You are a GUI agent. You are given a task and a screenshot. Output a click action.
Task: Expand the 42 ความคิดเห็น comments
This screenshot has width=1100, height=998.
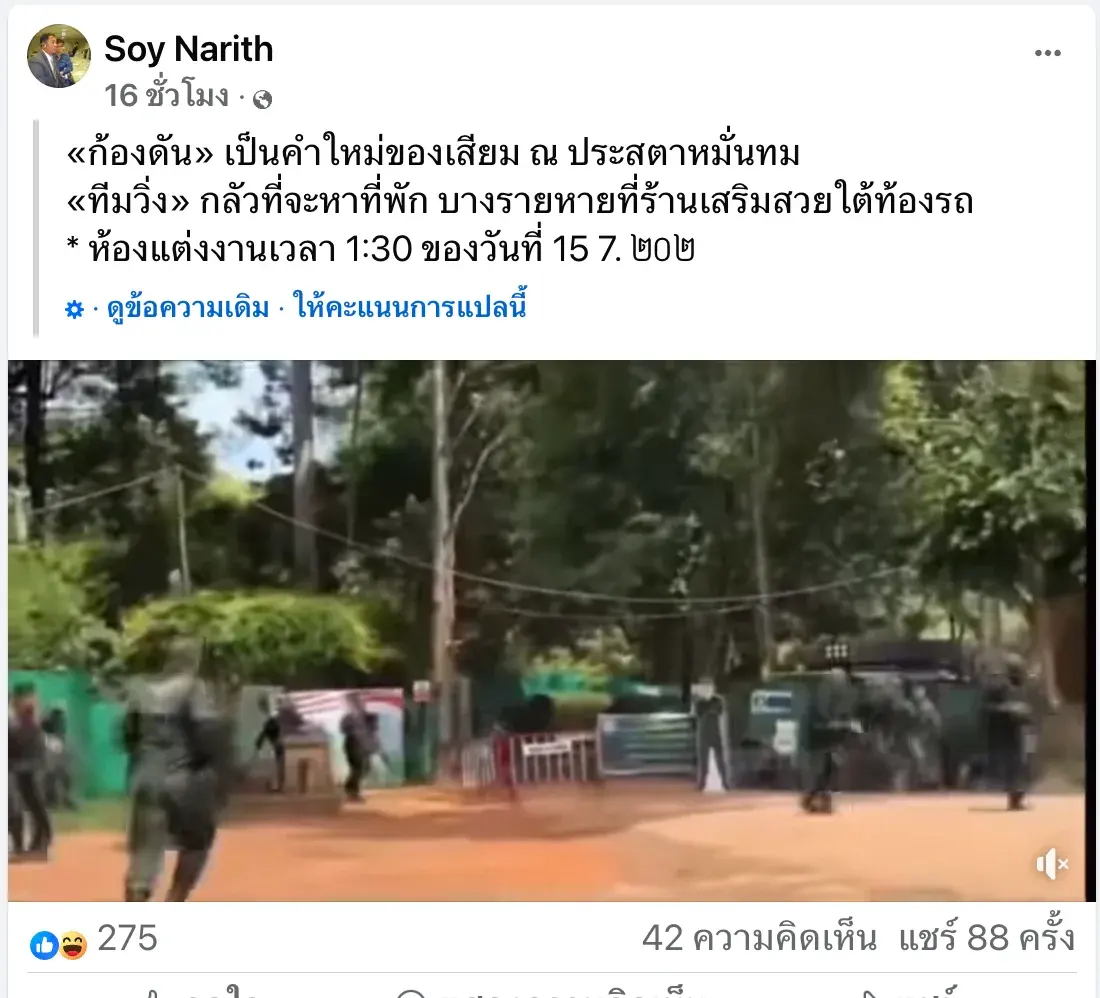coord(760,938)
